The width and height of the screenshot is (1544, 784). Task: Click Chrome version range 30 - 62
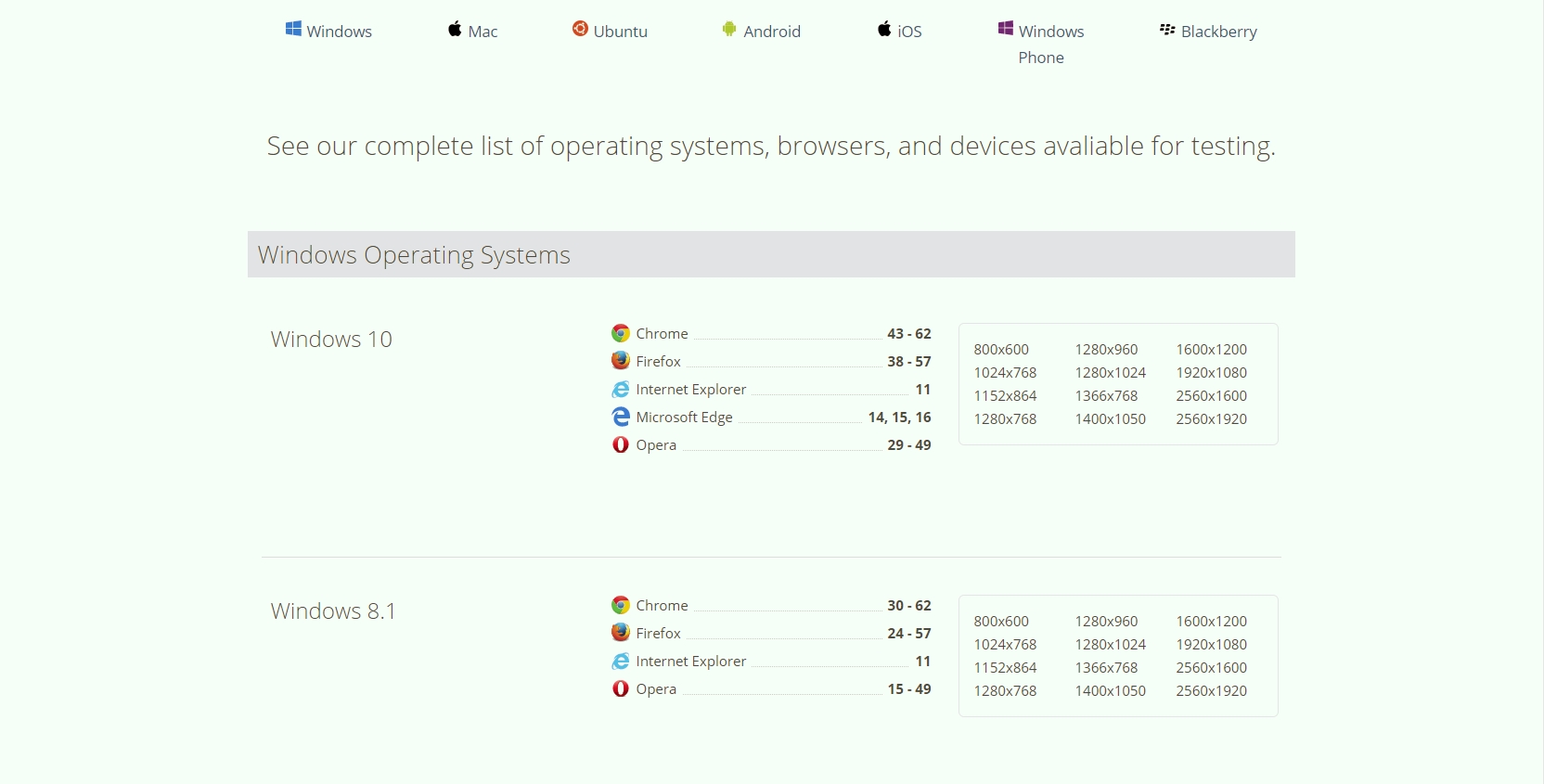click(x=909, y=606)
